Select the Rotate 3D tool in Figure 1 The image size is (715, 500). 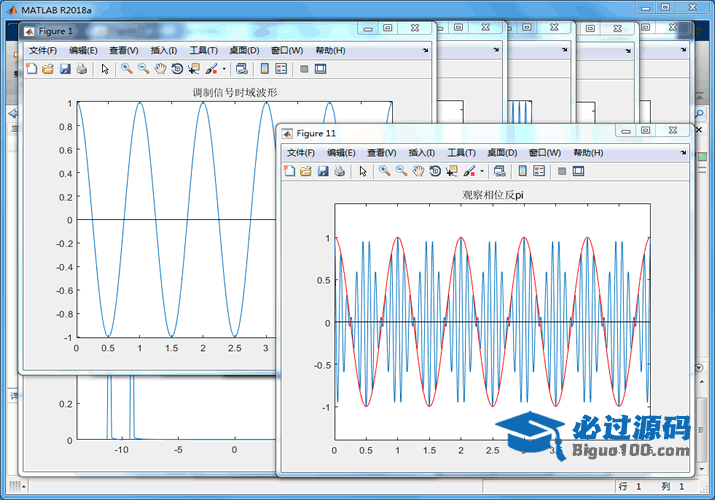pos(176,69)
